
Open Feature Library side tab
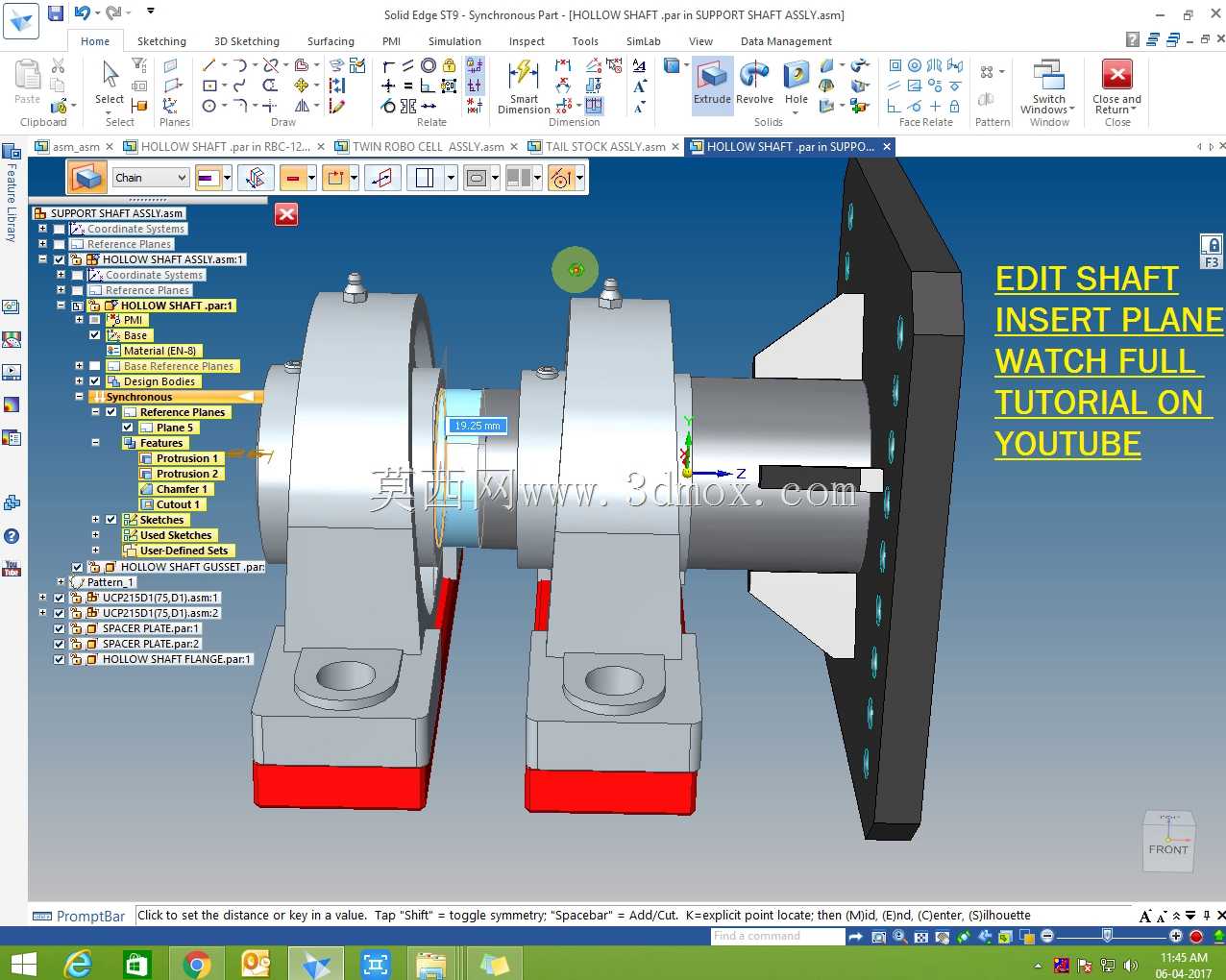tap(12, 193)
